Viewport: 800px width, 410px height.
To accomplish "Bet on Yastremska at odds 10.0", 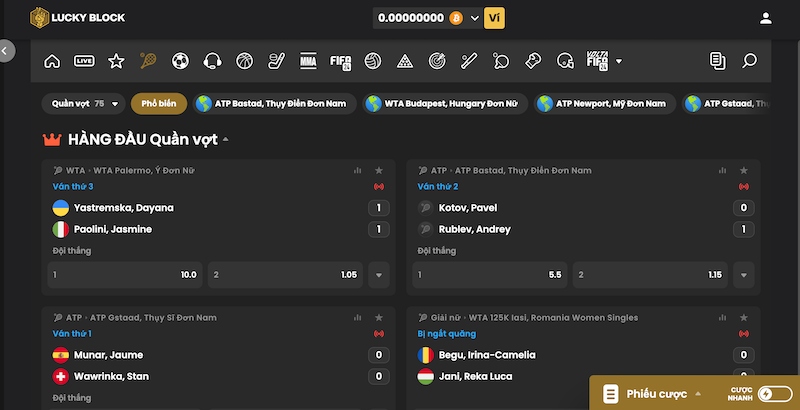I will (125, 275).
